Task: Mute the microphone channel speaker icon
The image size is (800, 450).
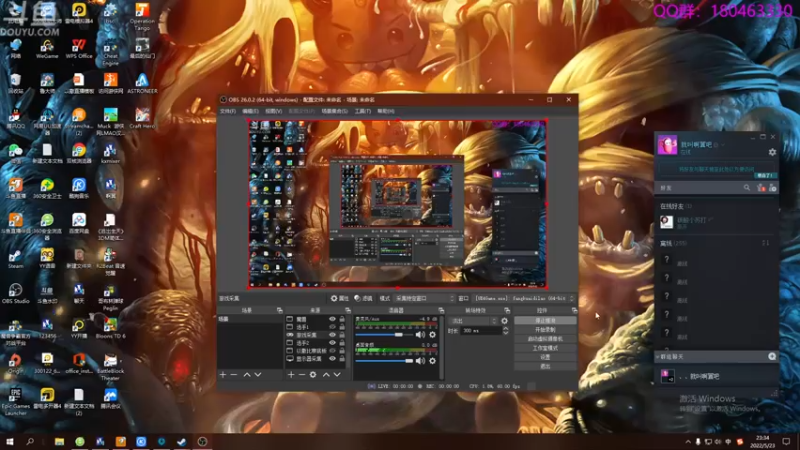Action: tap(420, 335)
